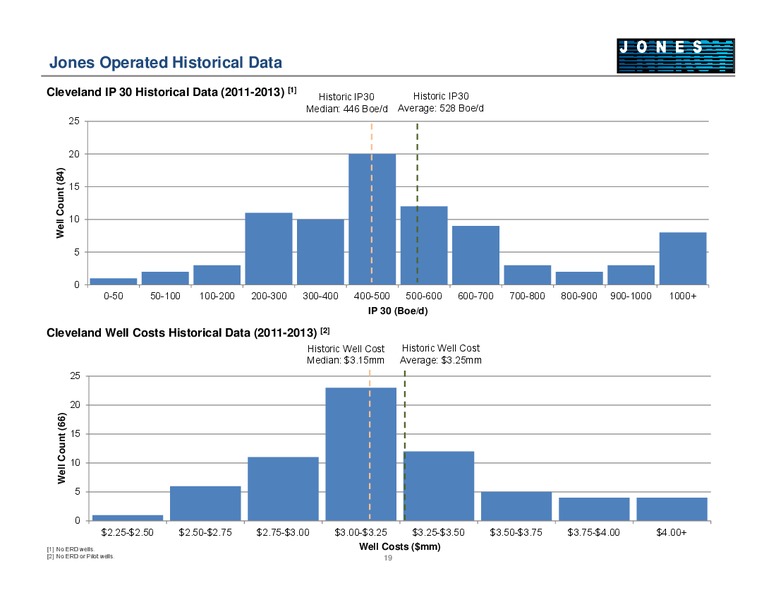Click the '1000+' axis label
The height and width of the screenshot is (600, 776).
point(683,296)
